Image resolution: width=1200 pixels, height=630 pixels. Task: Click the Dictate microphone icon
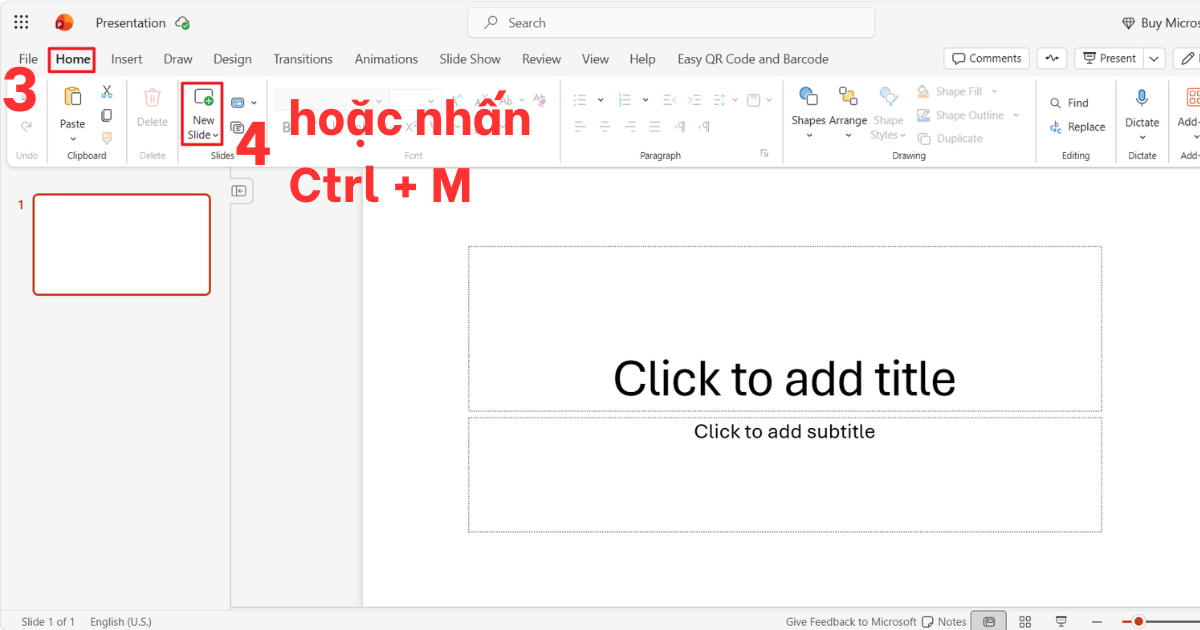1142,98
